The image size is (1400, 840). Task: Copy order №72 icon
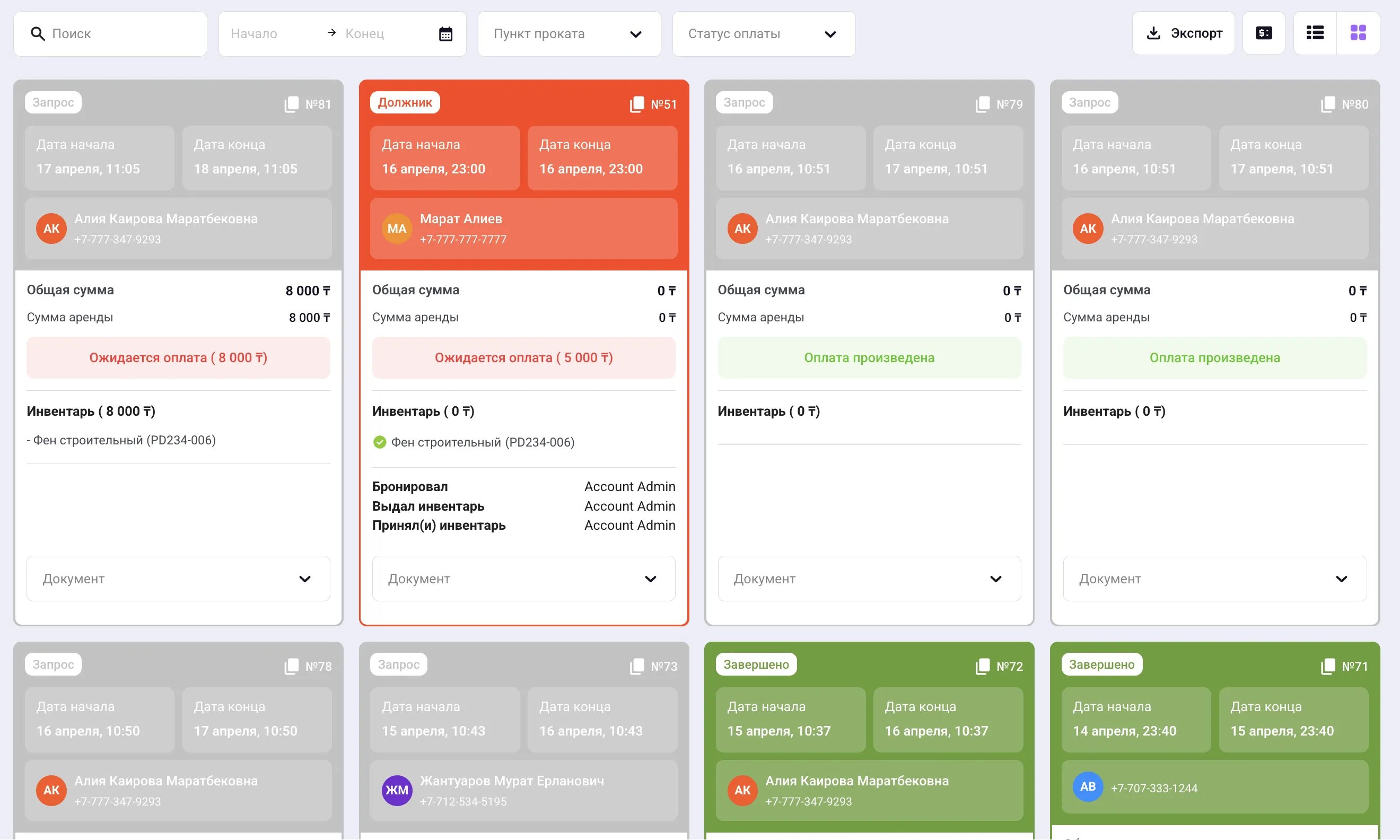pos(983,666)
